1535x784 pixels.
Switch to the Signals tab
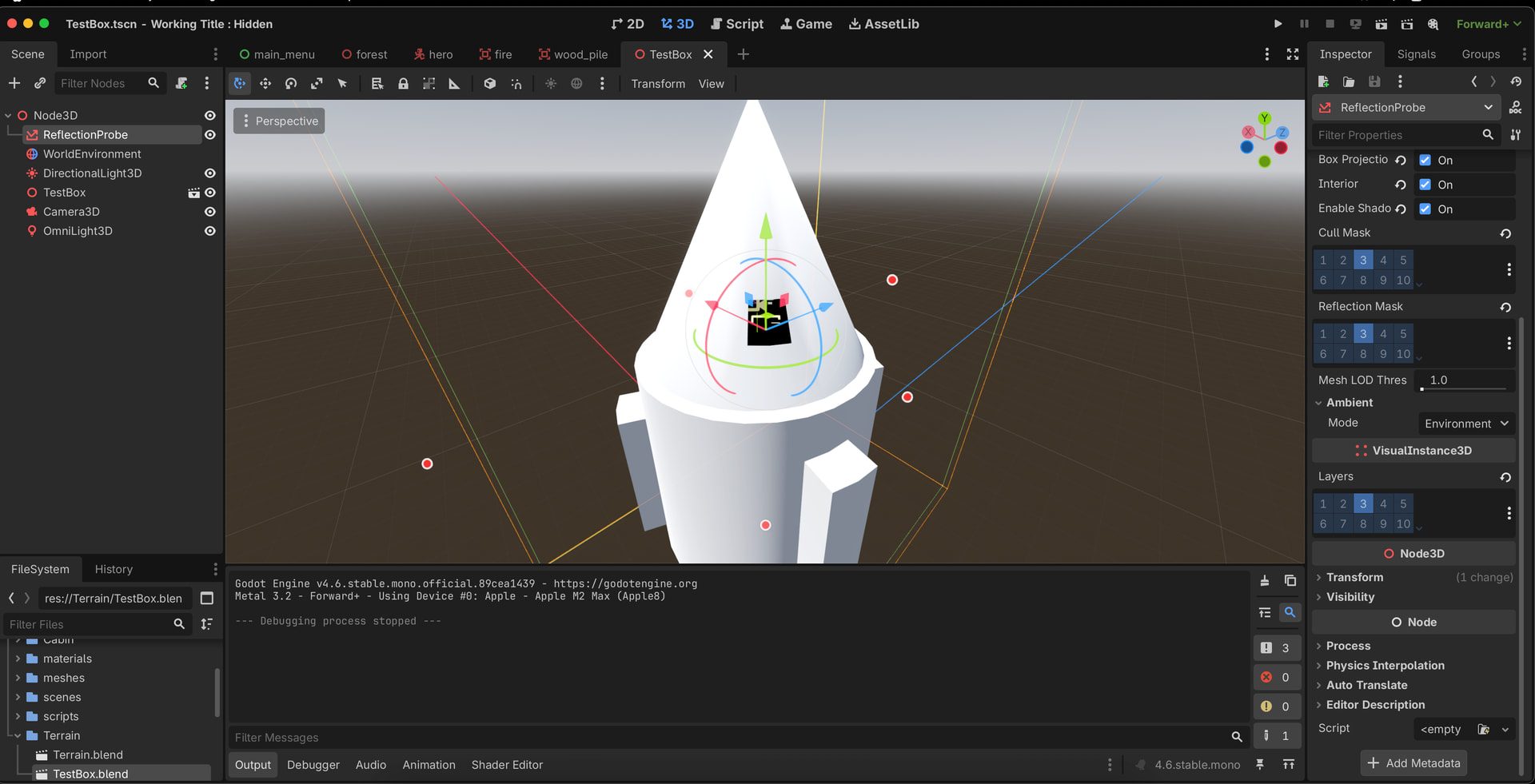click(1416, 54)
